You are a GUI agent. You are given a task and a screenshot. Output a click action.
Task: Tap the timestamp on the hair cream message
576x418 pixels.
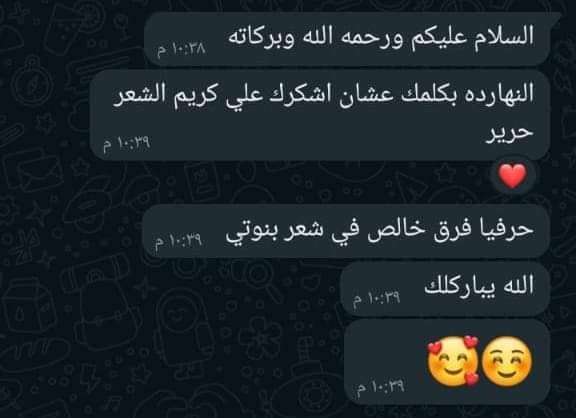click(127, 144)
